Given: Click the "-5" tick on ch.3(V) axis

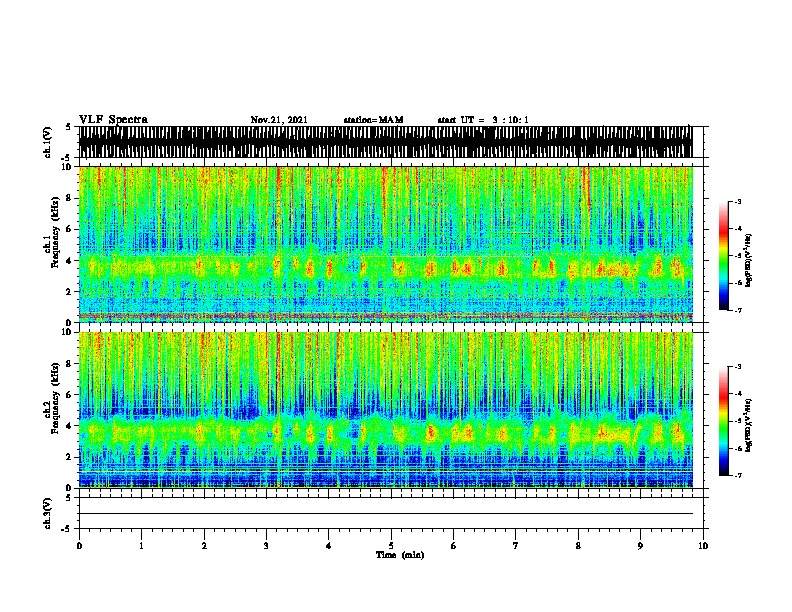Looking at the screenshot, I should (67, 528).
